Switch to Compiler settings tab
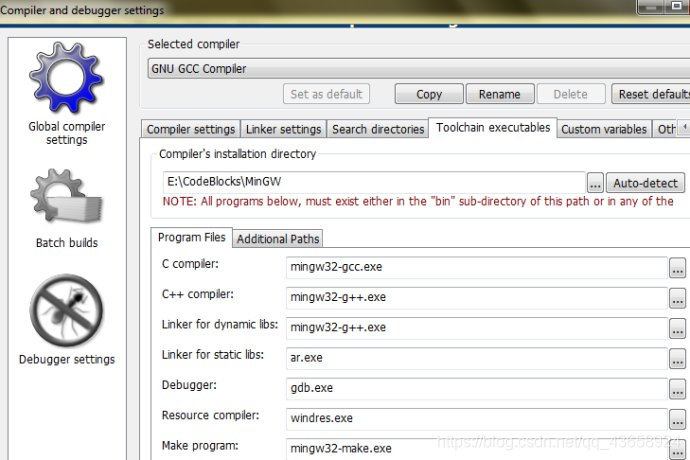This screenshot has height=460, width=690. 191,129
